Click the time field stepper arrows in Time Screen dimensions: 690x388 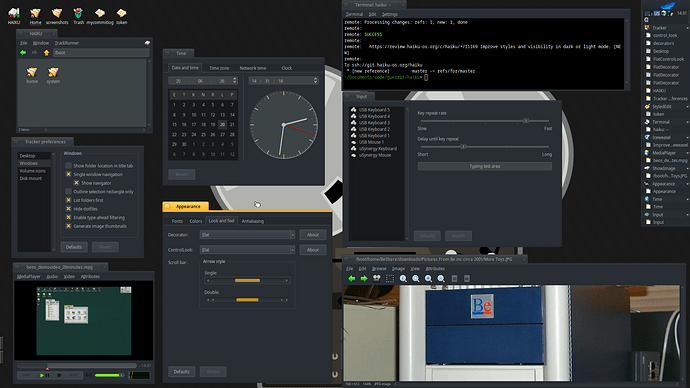click(316, 81)
